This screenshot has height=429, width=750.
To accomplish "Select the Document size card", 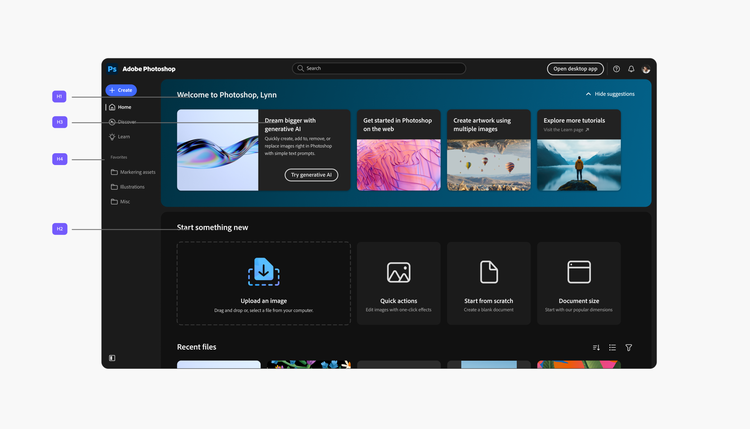I will [579, 283].
